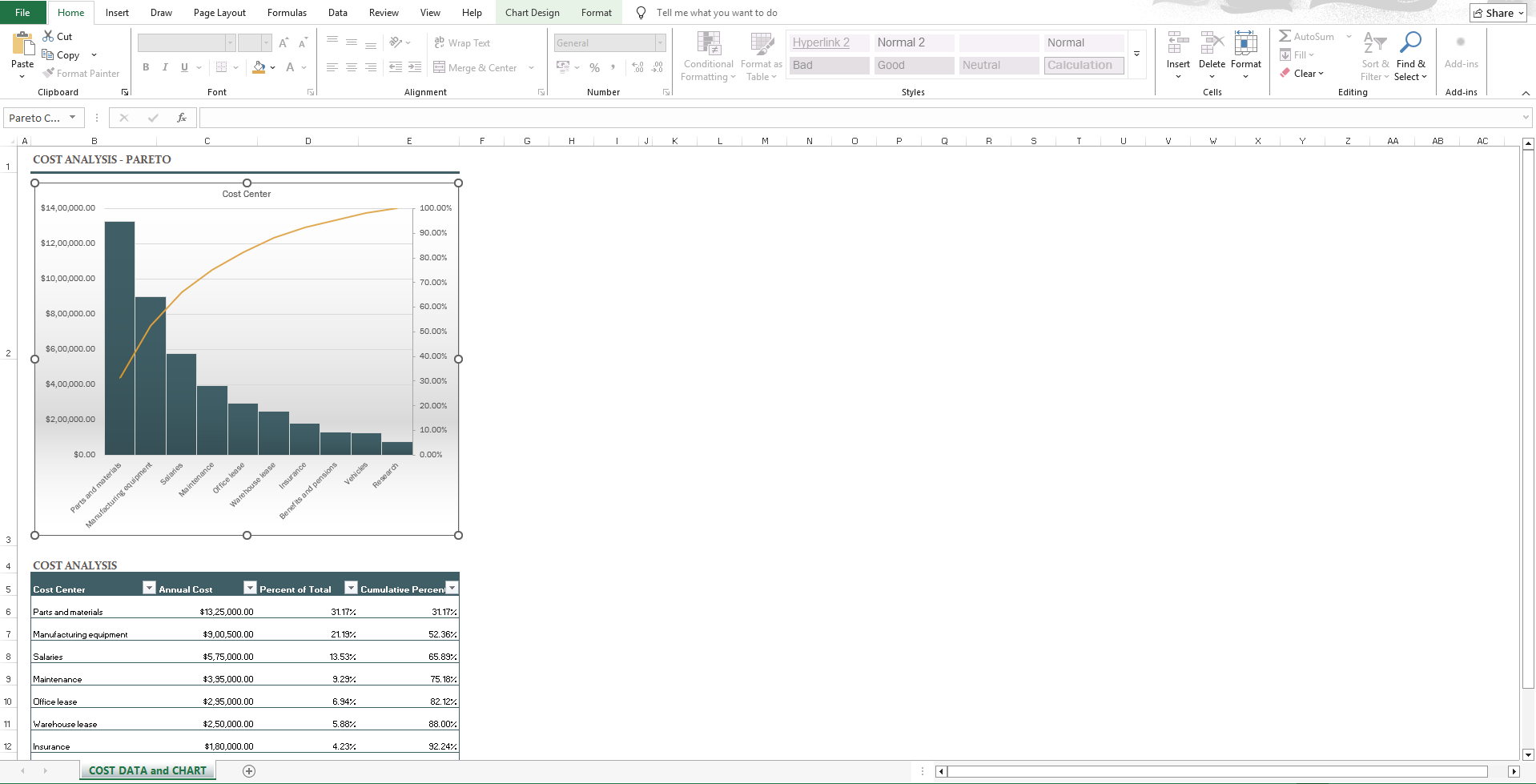Open the Cost Center column filter dropdown
The width and height of the screenshot is (1536, 784).
pyautogui.click(x=149, y=588)
